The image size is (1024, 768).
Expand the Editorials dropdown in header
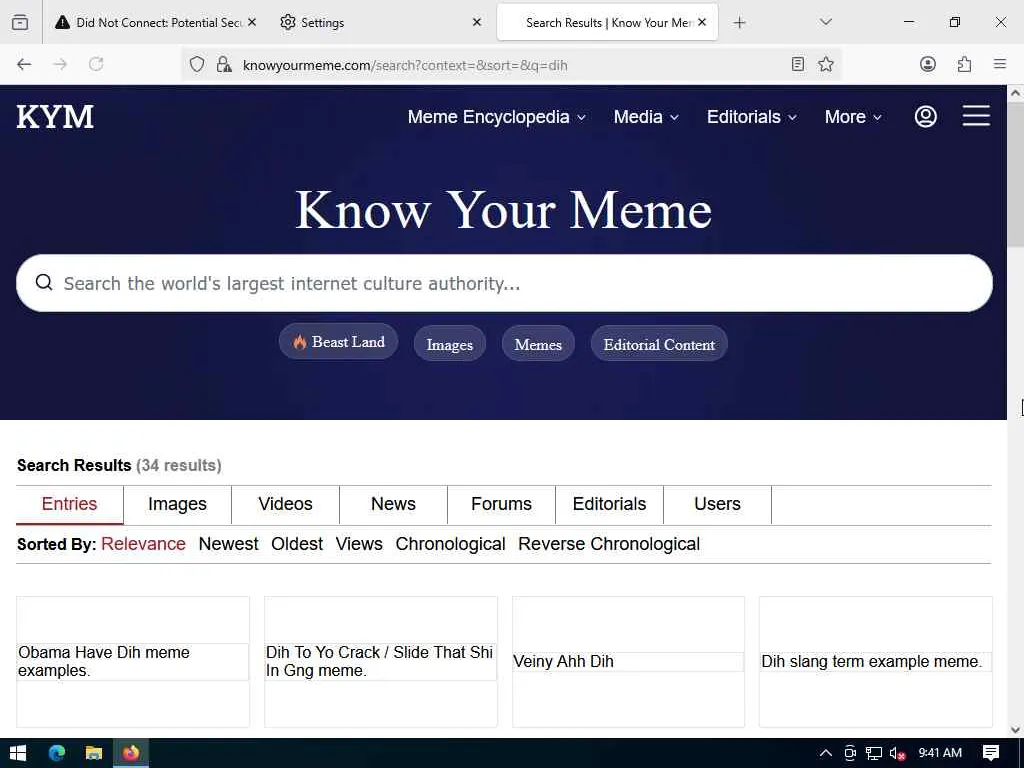pyautogui.click(x=752, y=117)
